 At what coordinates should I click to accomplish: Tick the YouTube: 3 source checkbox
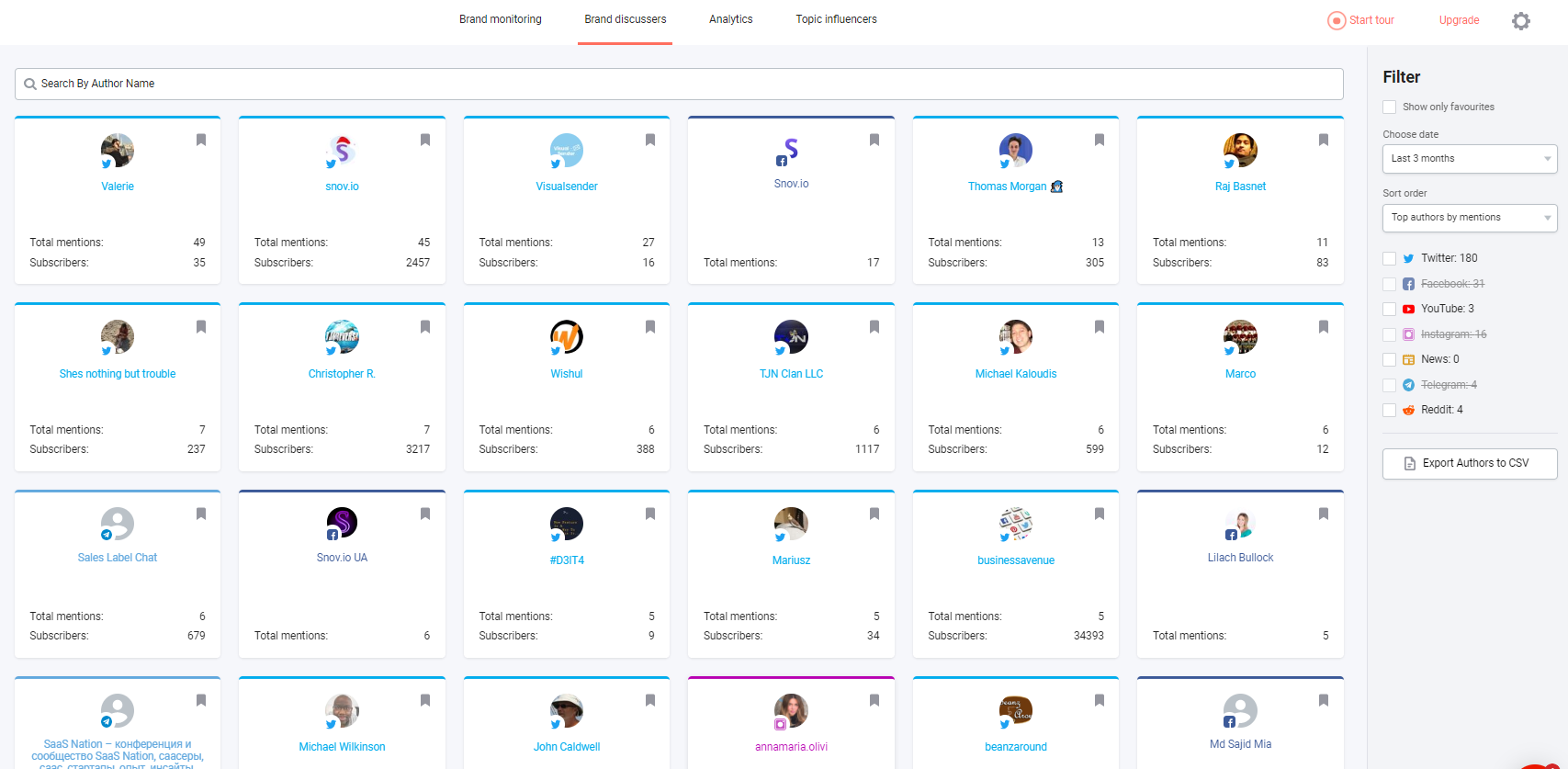1390,309
